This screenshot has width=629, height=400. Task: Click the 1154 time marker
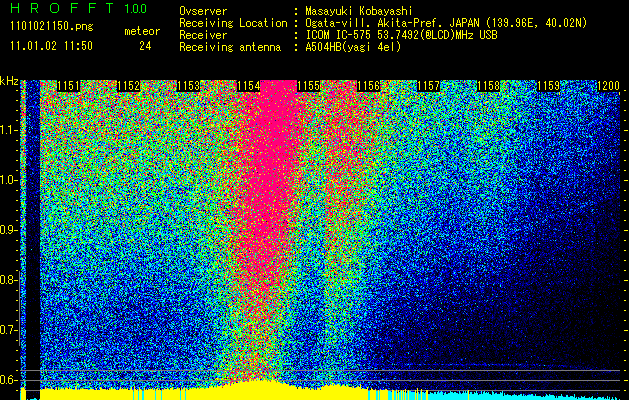point(249,86)
